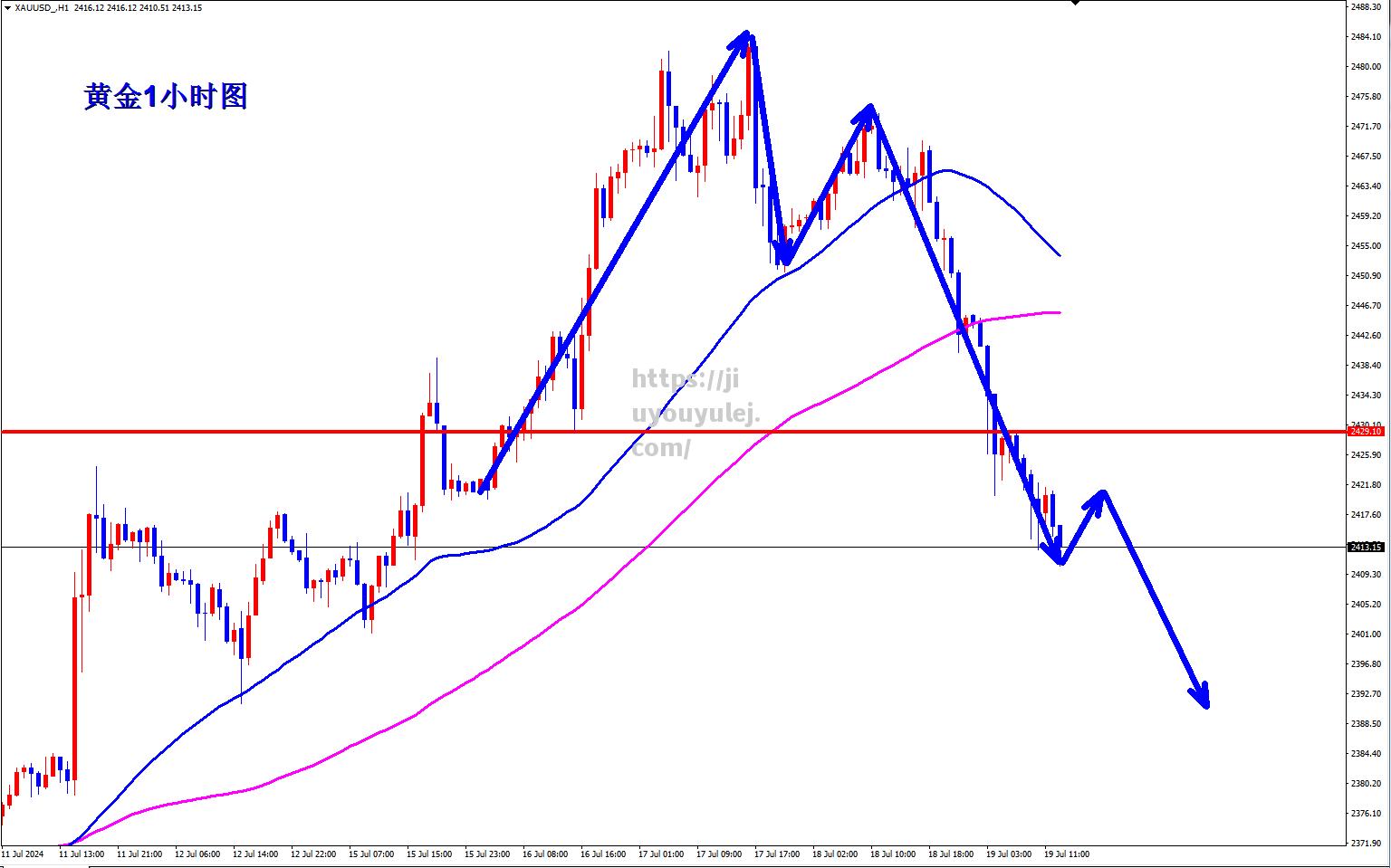Image resolution: width=1391 pixels, height=868 pixels.
Task: Click the 15 Jul 23:00 time label
Action: 487,854
